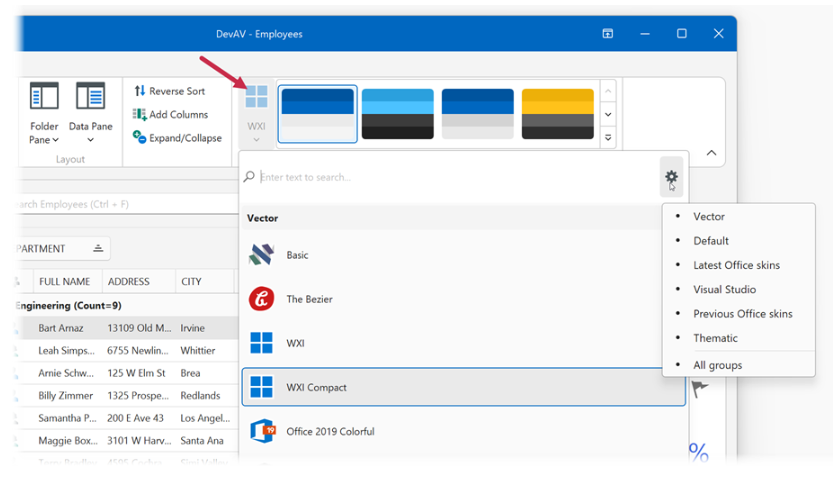835x486 pixels.
Task: Choose All groups in the menu
Action: coord(739,365)
